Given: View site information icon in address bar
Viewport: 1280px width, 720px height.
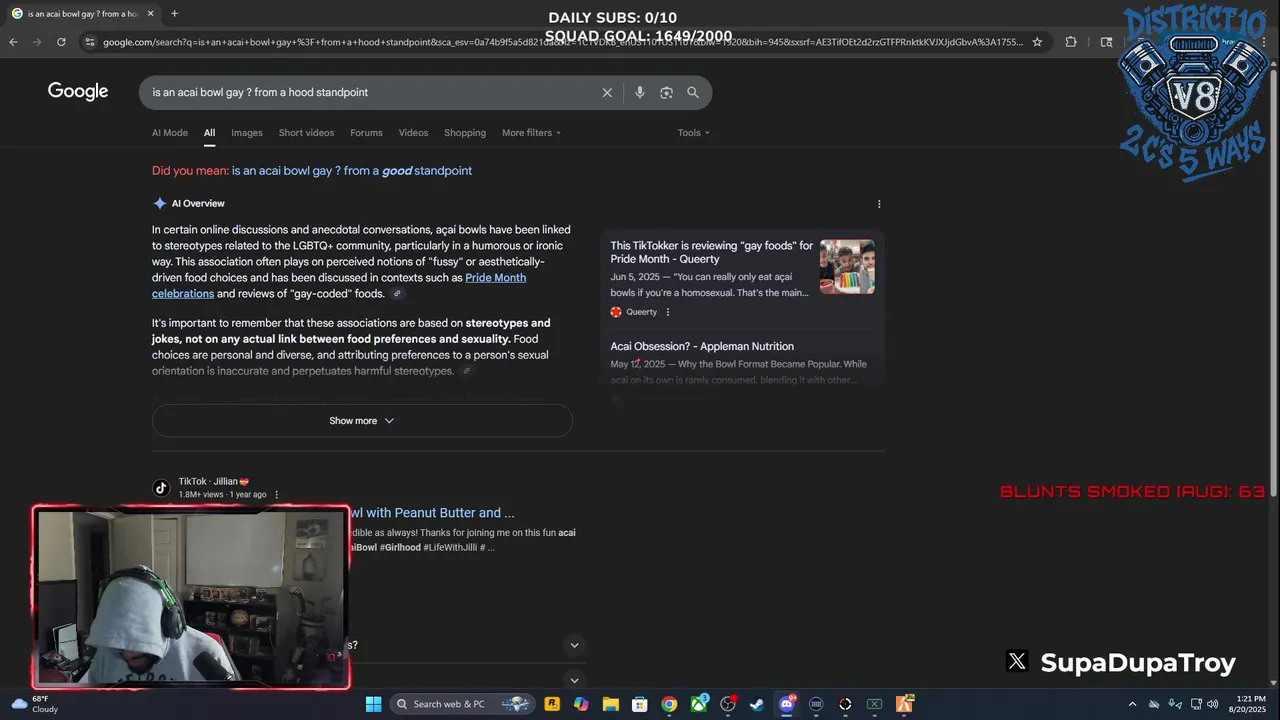Looking at the screenshot, I should [x=89, y=42].
